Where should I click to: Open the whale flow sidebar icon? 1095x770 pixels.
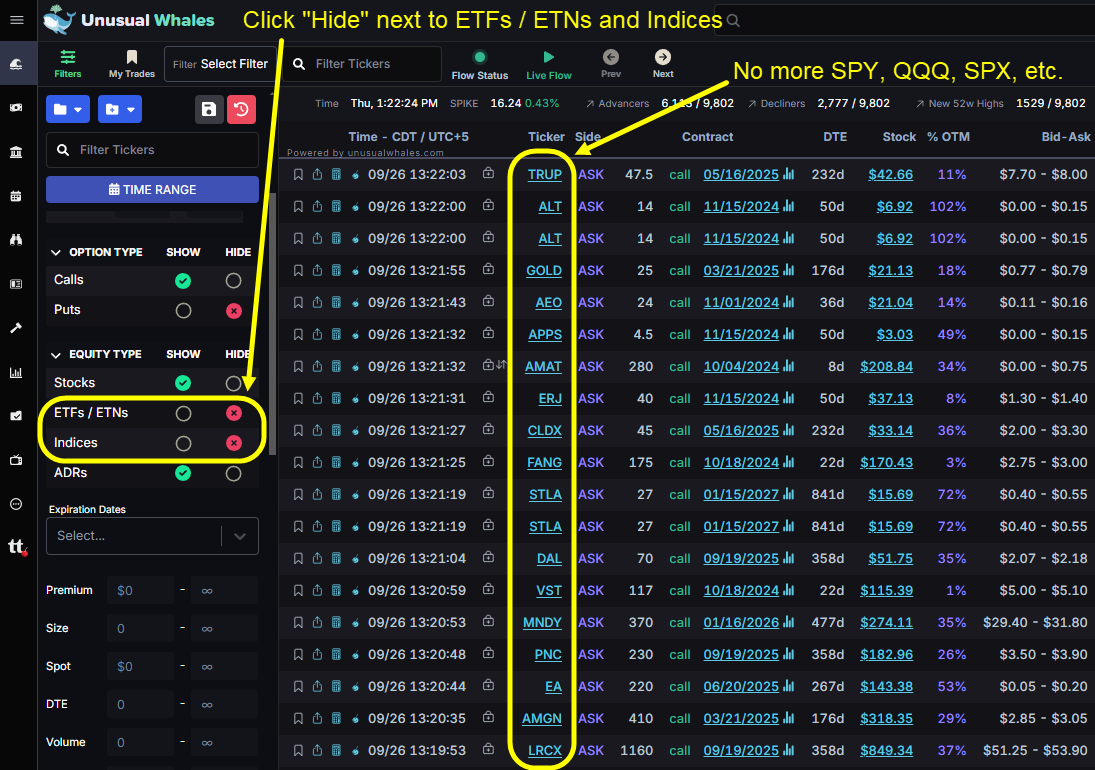tap(16, 64)
